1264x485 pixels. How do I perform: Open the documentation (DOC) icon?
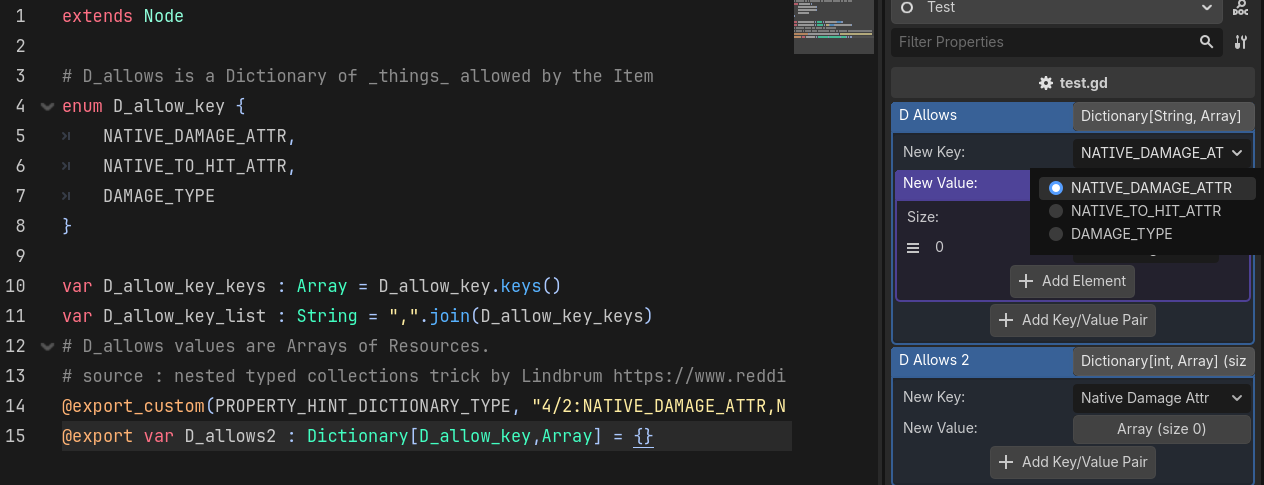pyautogui.click(x=1241, y=8)
